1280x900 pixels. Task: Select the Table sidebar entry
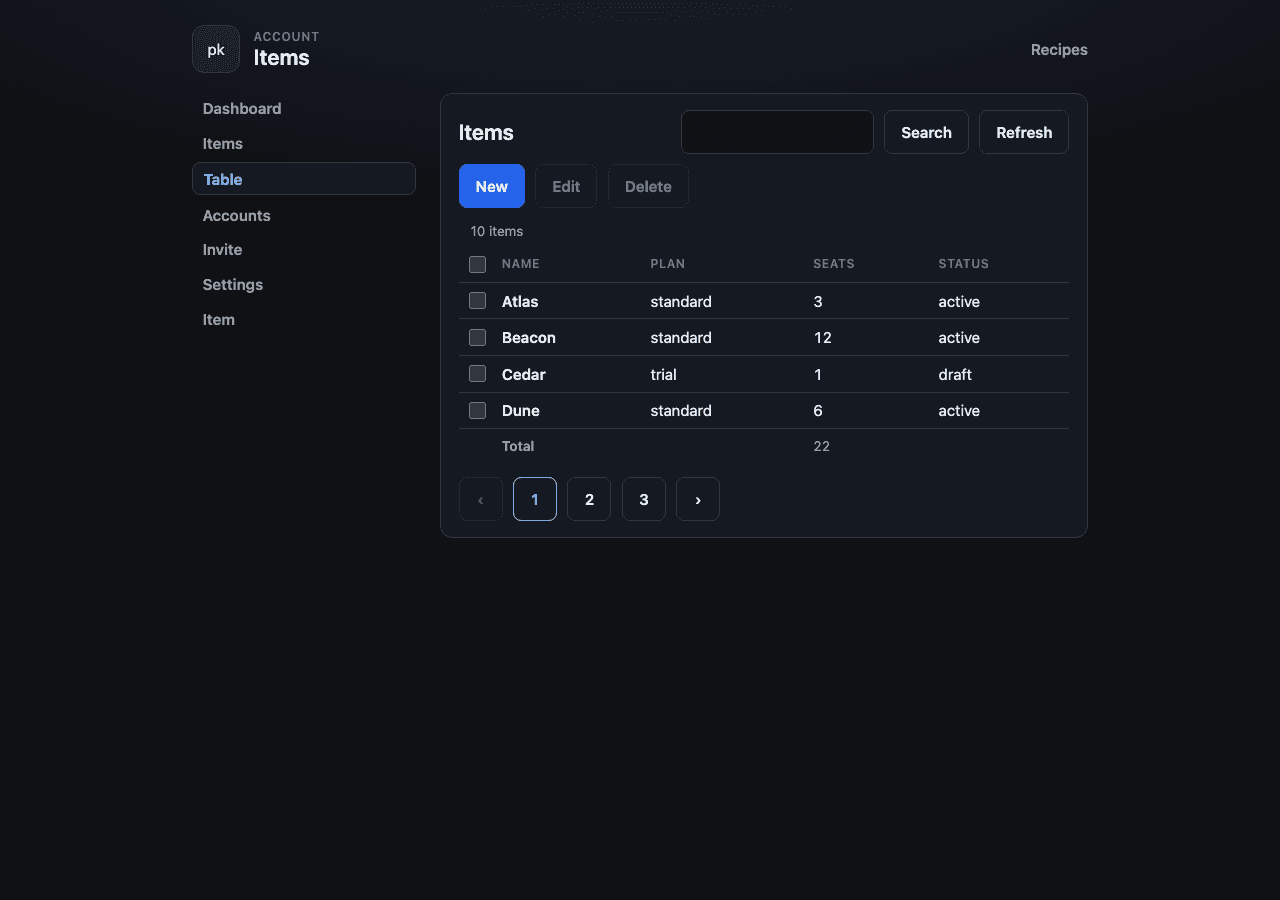(x=304, y=179)
